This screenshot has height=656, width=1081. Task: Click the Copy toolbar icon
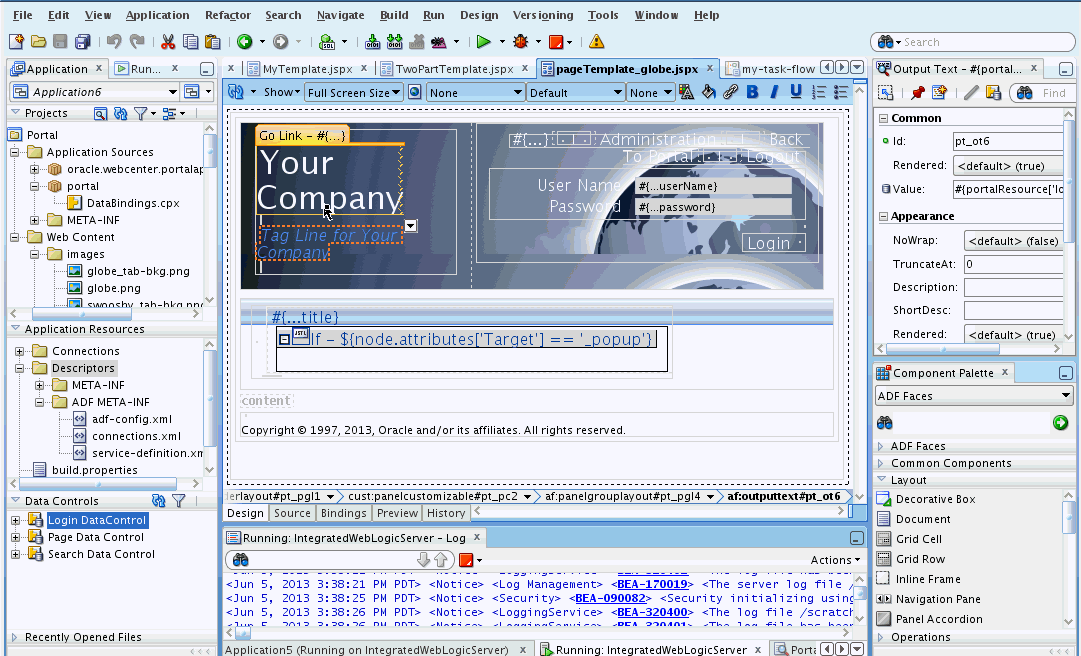pos(190,42)
